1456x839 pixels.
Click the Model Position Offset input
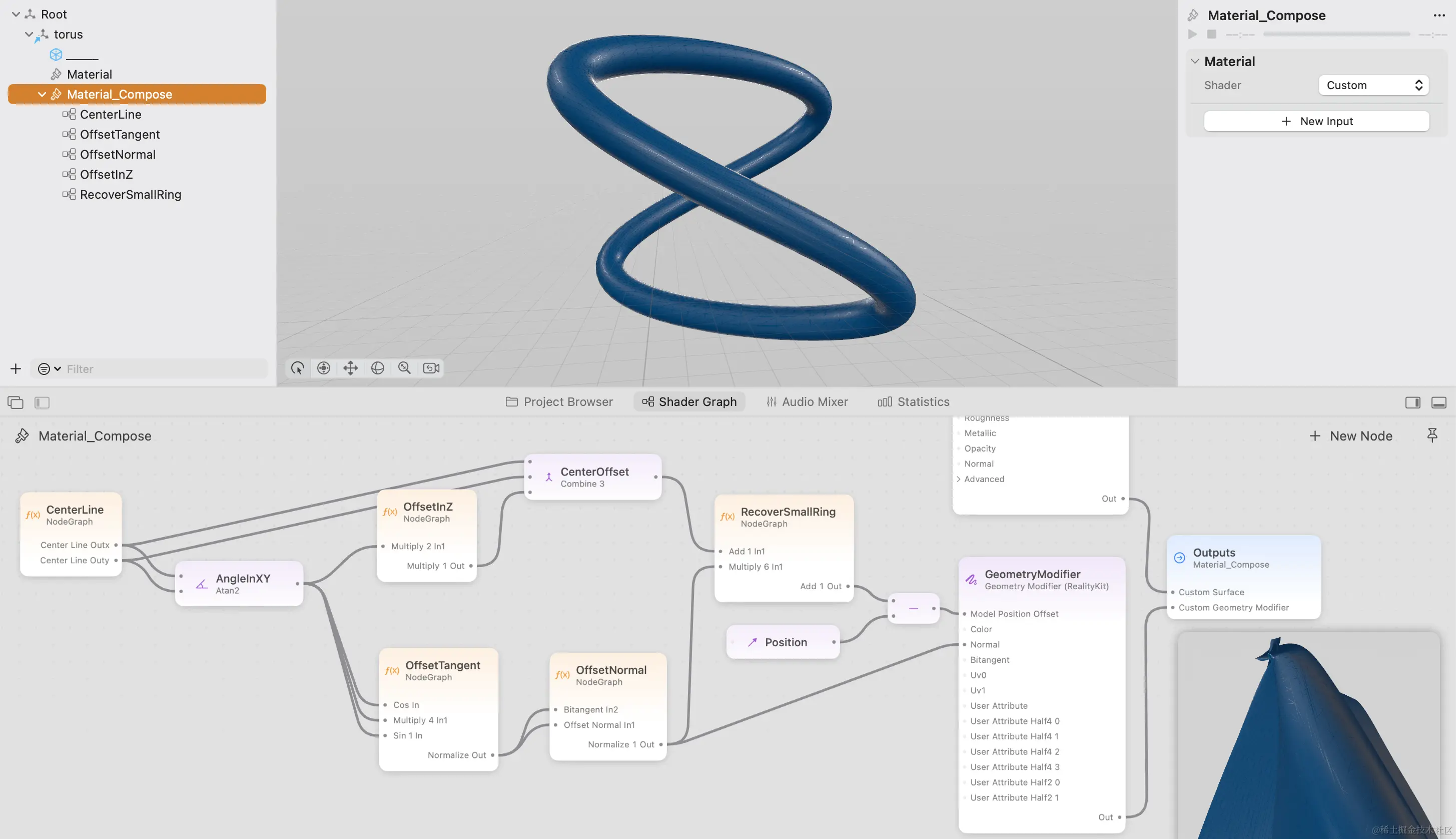pos(964,614)
